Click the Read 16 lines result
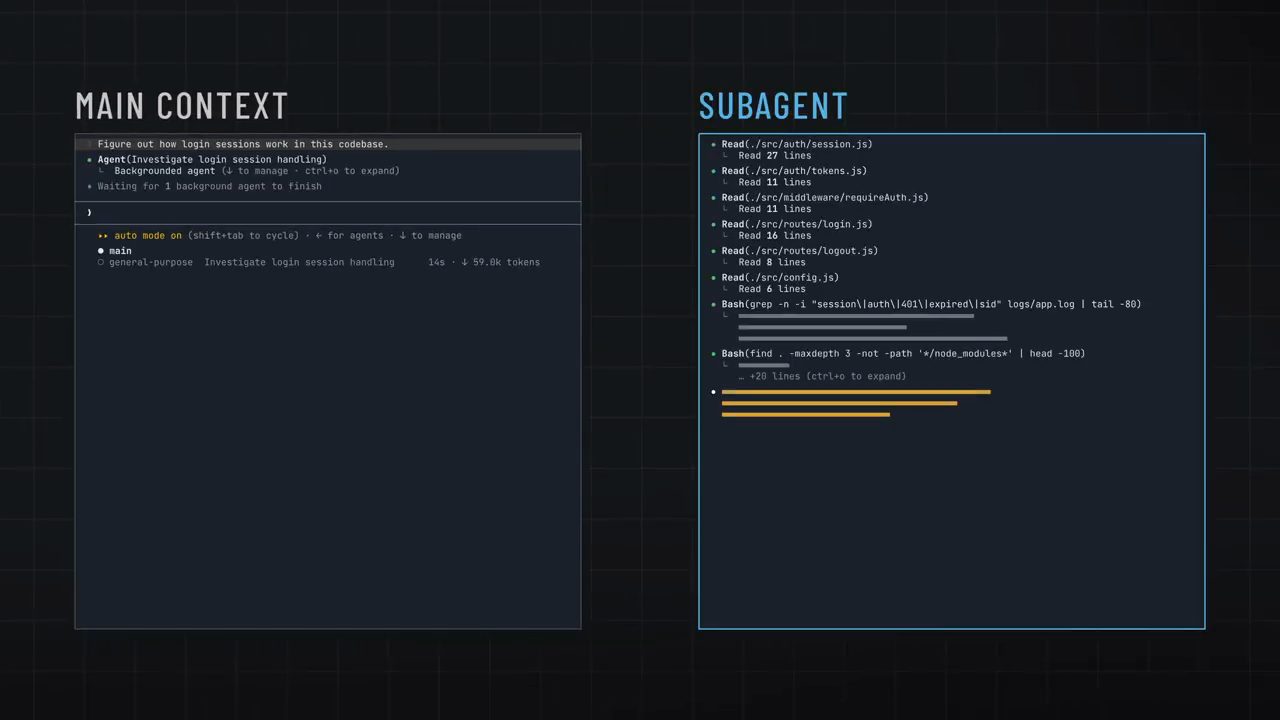The height and width of the screenshot is (720, 1280). (x=775, y=236)
